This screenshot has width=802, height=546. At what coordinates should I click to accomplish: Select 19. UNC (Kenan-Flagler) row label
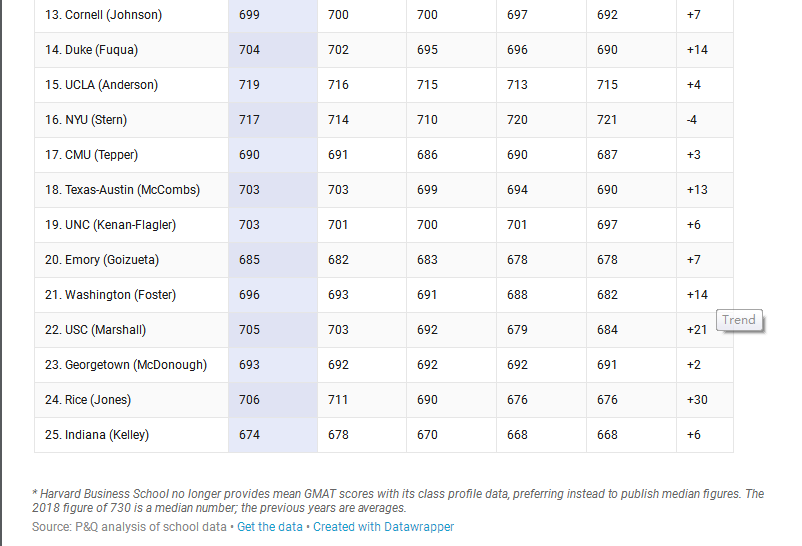(x=110, y=225)
